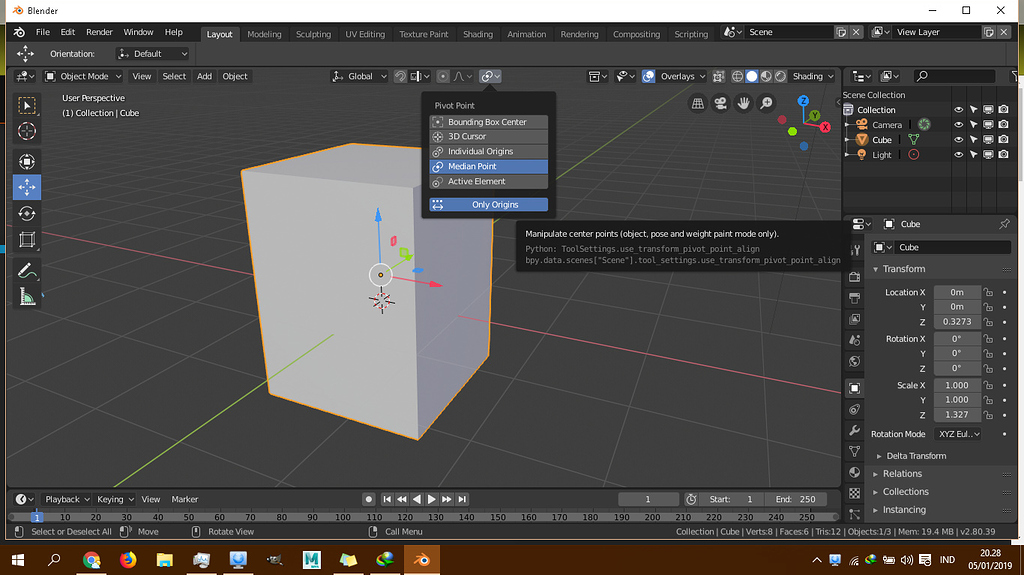1024x575 pixels.
Task: Select the Select Box tool
Action: 27,106
